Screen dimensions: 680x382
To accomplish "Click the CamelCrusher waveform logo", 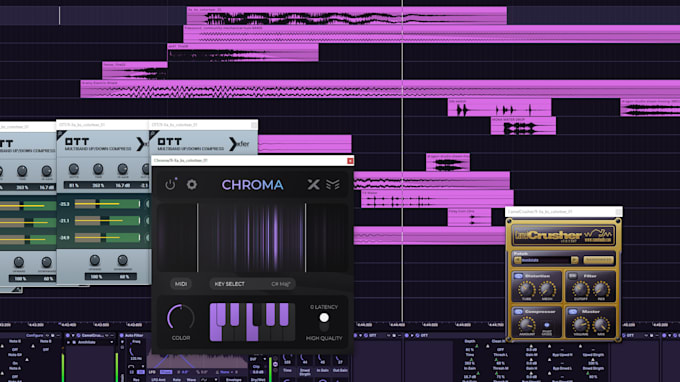I will [x=598, y=236].
